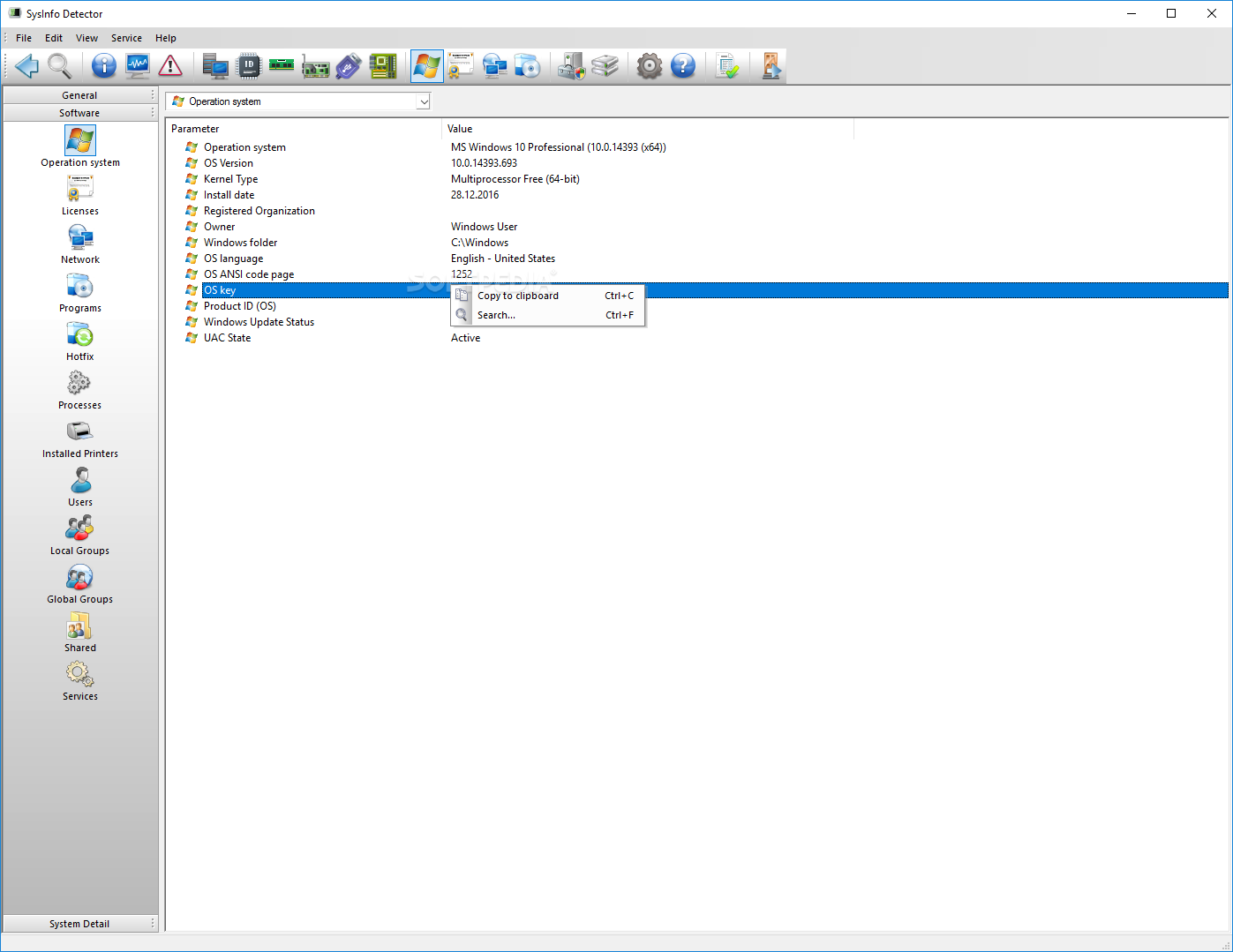Open the programs disc toolbar icon
This screenshot has width=1233, height=952.
[x=528, y=66]
